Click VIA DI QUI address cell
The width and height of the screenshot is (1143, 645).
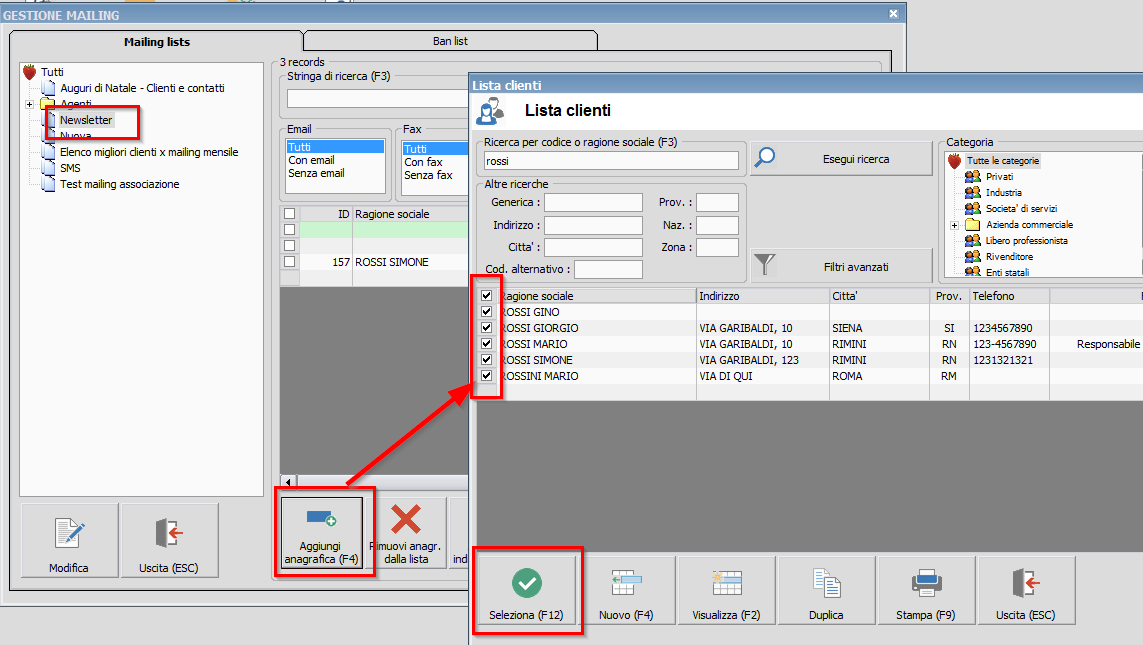point(762,376)
